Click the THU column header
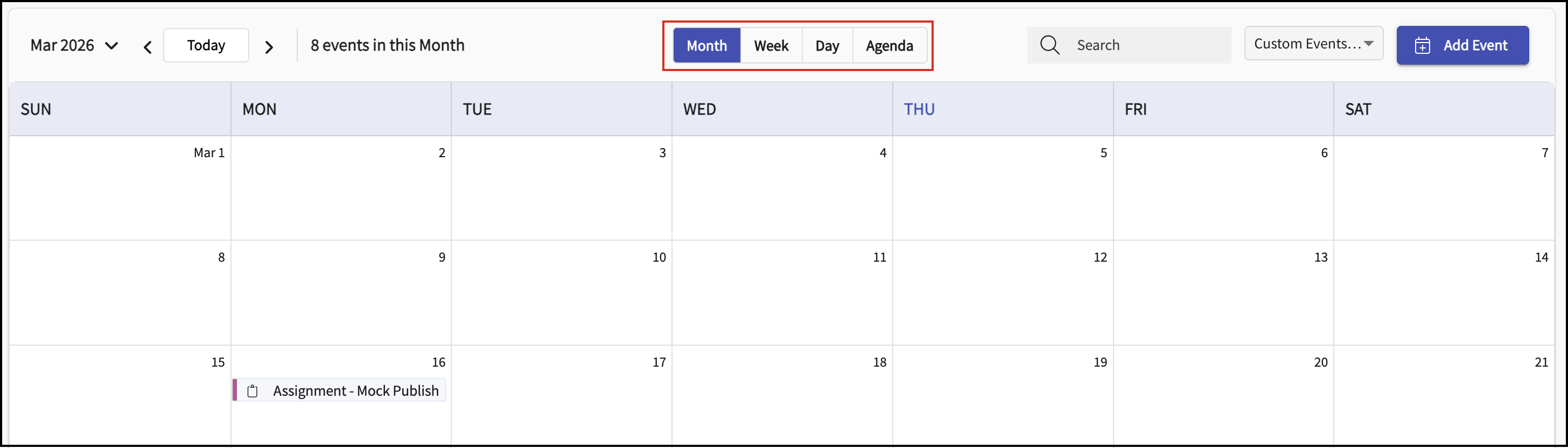Viewport: 1568px width, 448px height. point(919,109)
